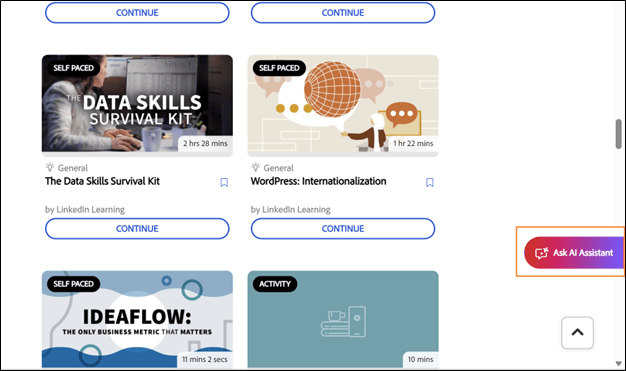Click the SELF PACED badge on Data Skills card

click(x=73, y=68)
